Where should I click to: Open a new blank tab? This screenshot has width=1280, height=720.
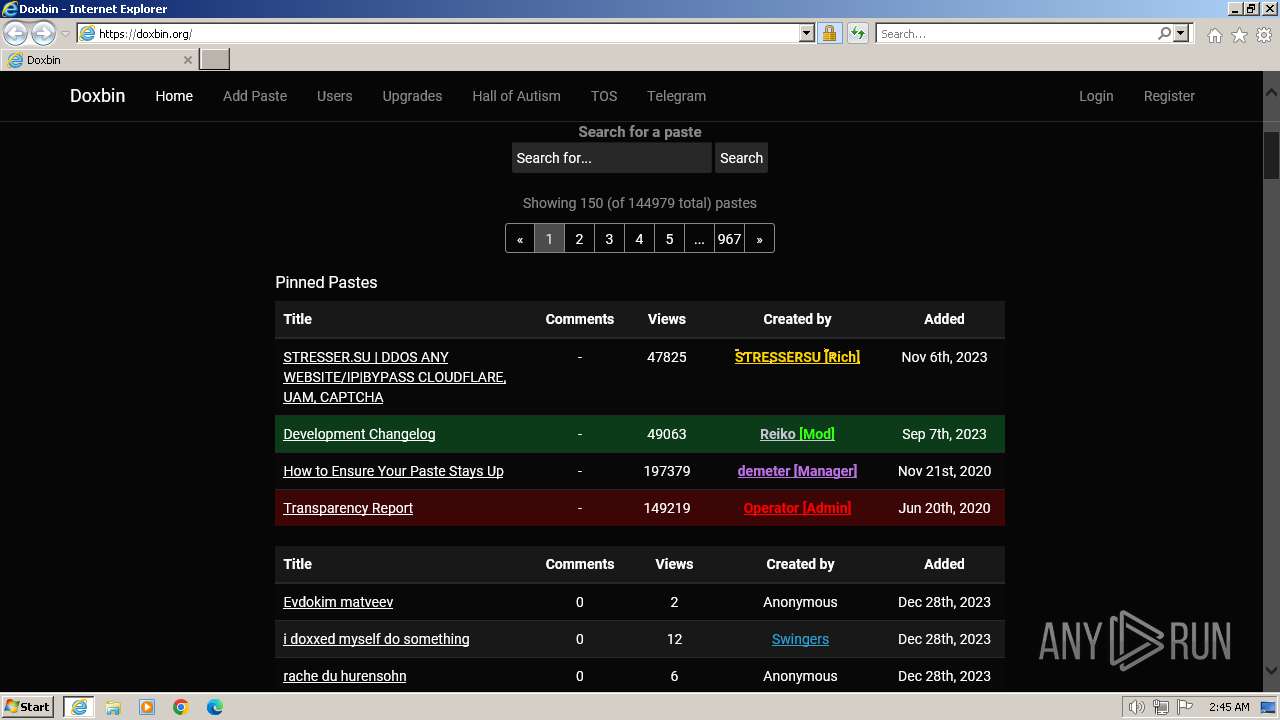click(x=215, y=60)
